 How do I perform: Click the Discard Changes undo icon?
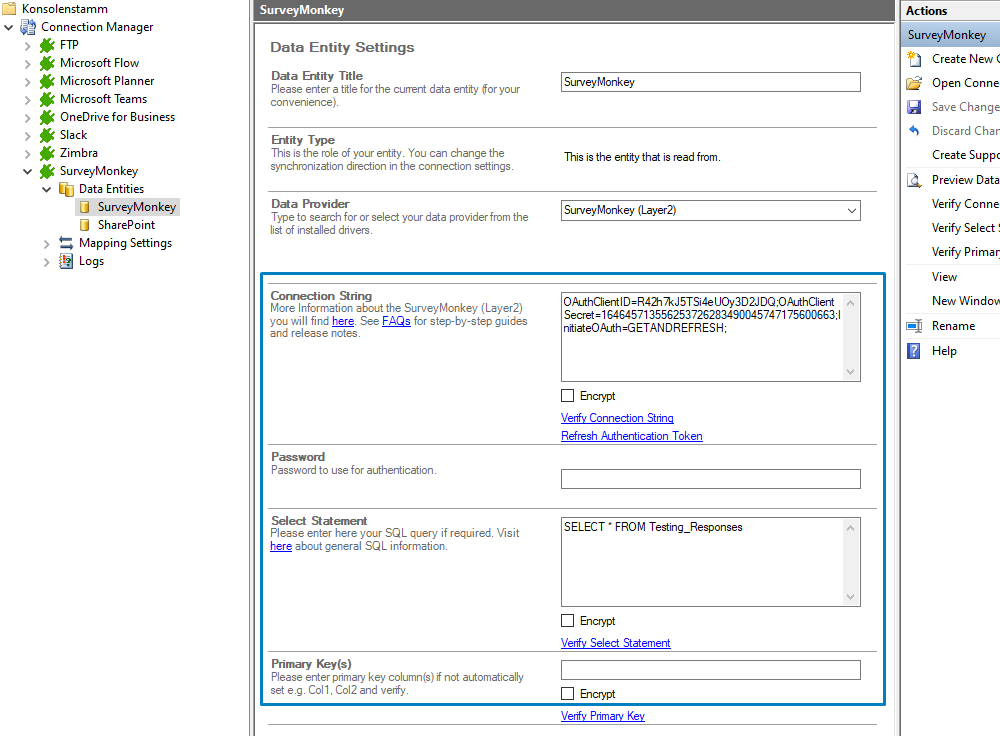914,131
